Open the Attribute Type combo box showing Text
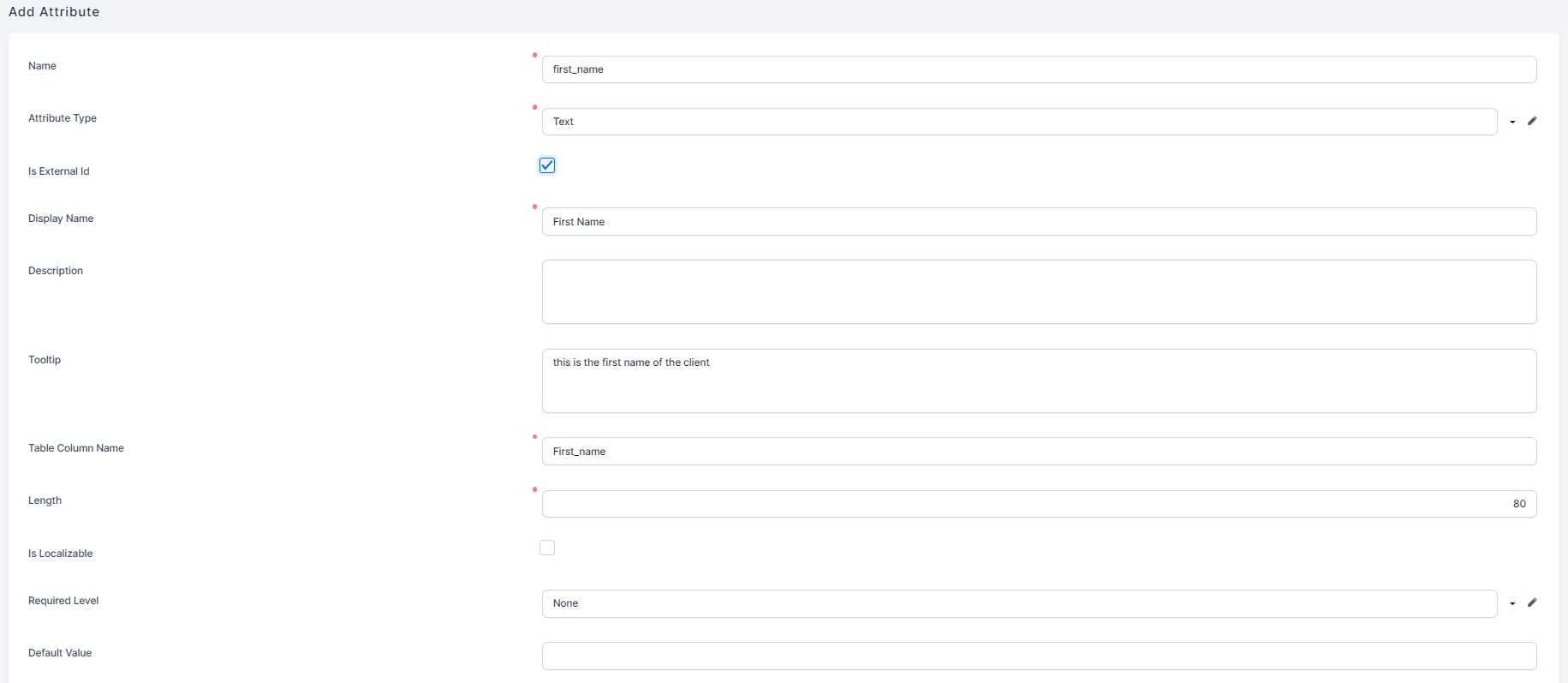The width and height of the screenshot is (1568, 683). [x=1019, y=122]
